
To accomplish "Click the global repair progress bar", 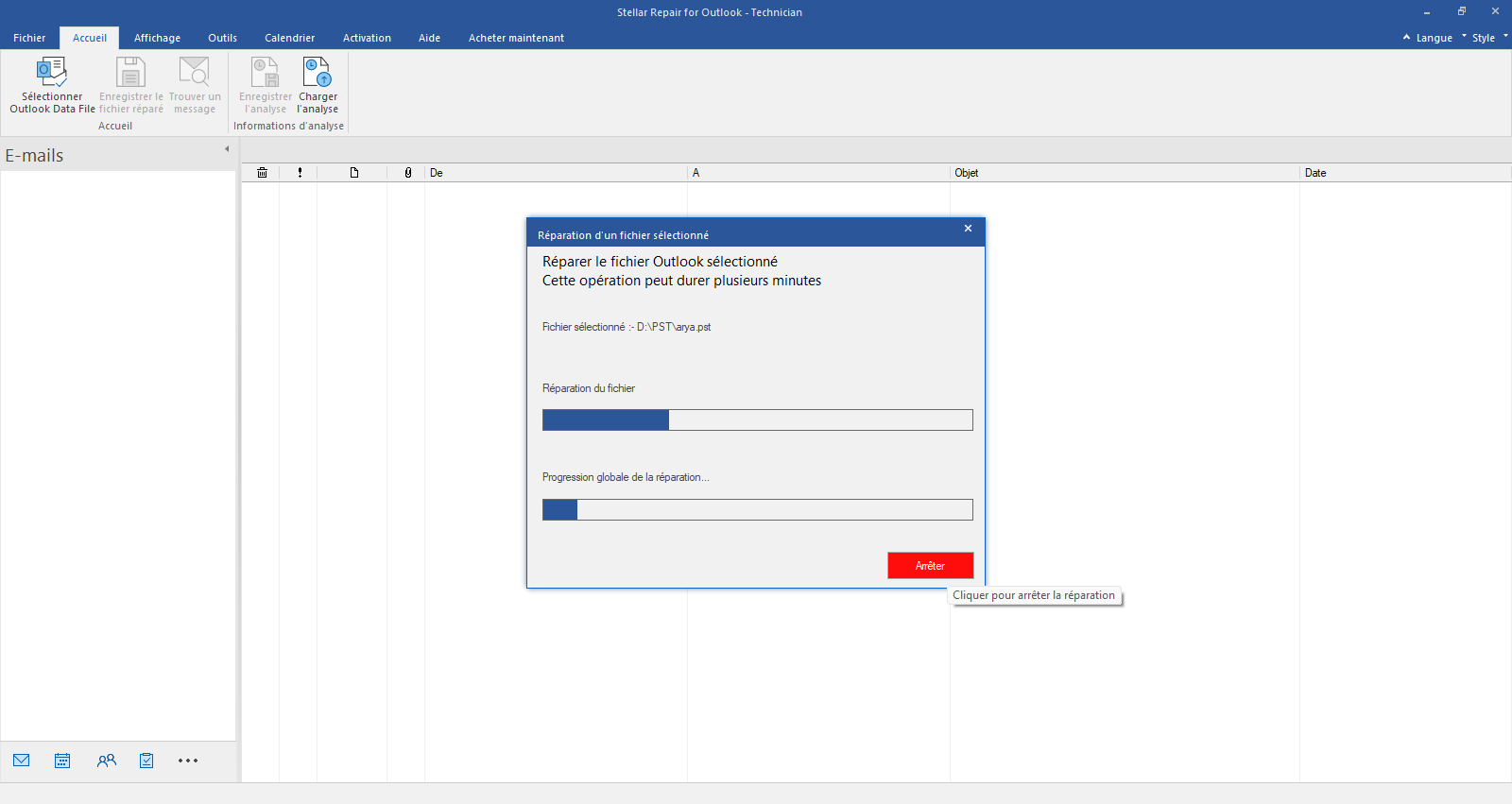I will coord(758,510).
